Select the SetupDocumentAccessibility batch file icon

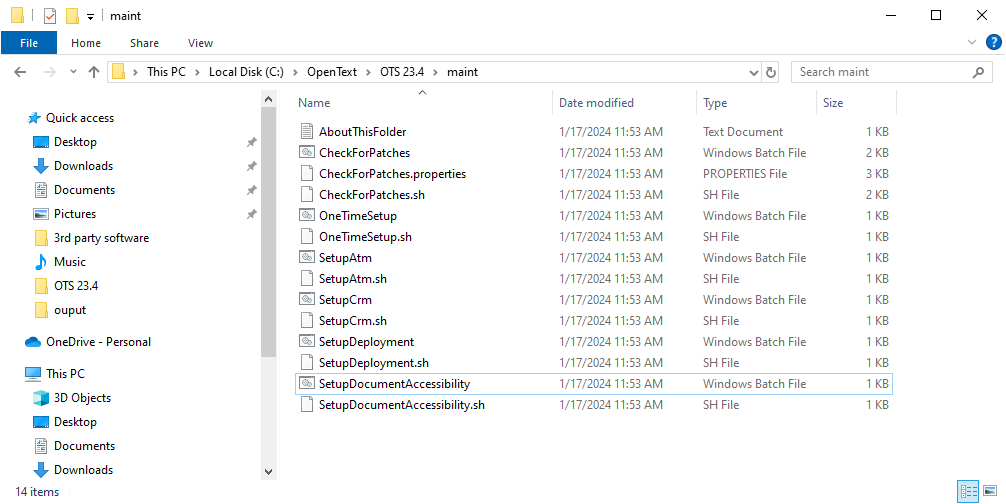[307, 383]
